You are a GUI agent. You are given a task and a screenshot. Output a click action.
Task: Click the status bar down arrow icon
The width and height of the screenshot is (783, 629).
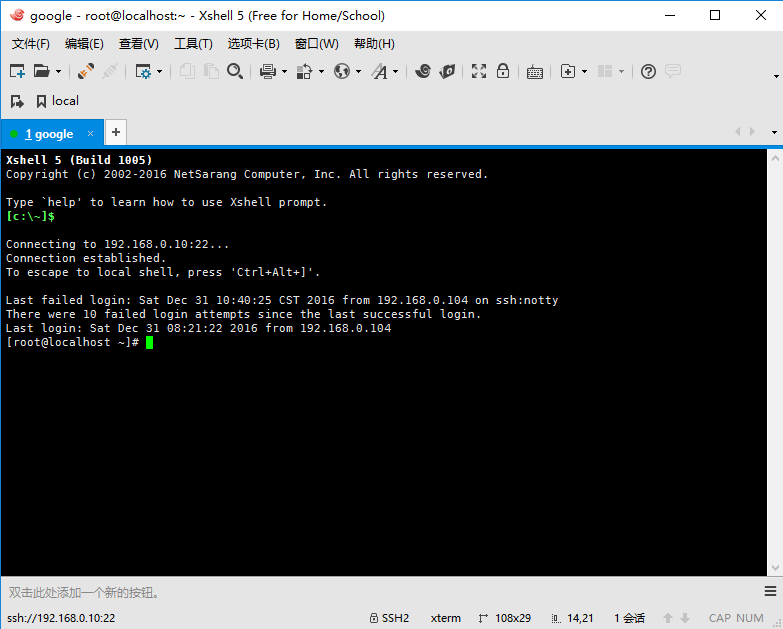(685, 618)
